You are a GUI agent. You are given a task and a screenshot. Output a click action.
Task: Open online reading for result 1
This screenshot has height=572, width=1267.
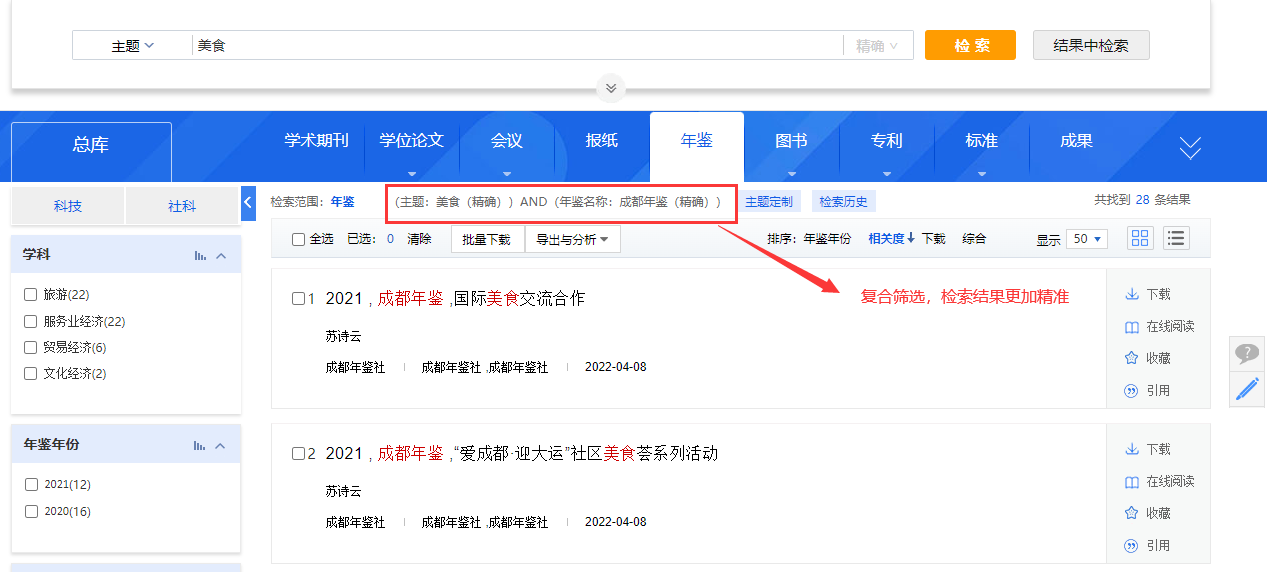(x=1132, y=327)
